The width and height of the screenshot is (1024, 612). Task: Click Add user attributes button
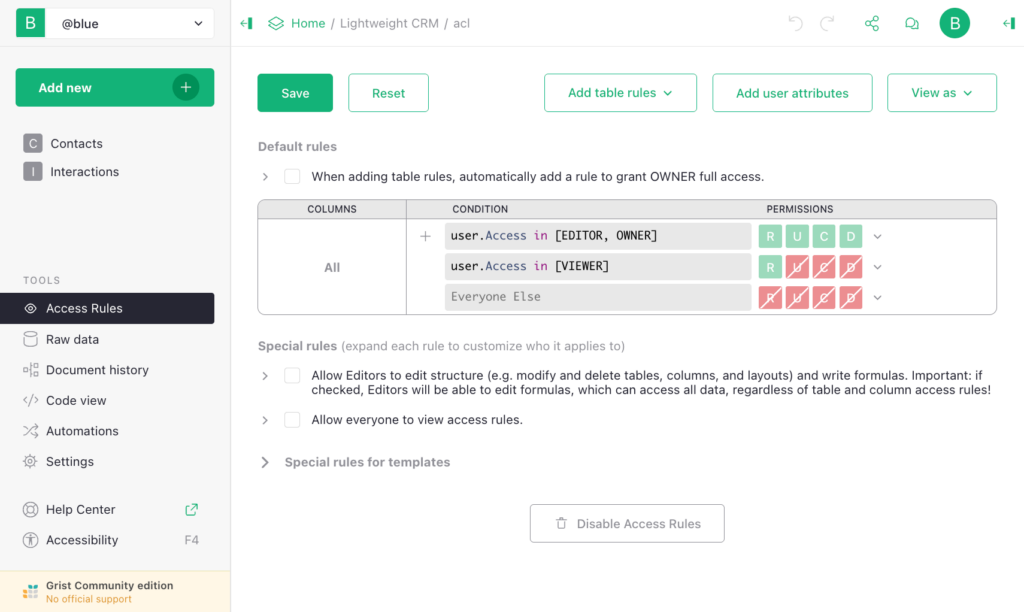792,93
